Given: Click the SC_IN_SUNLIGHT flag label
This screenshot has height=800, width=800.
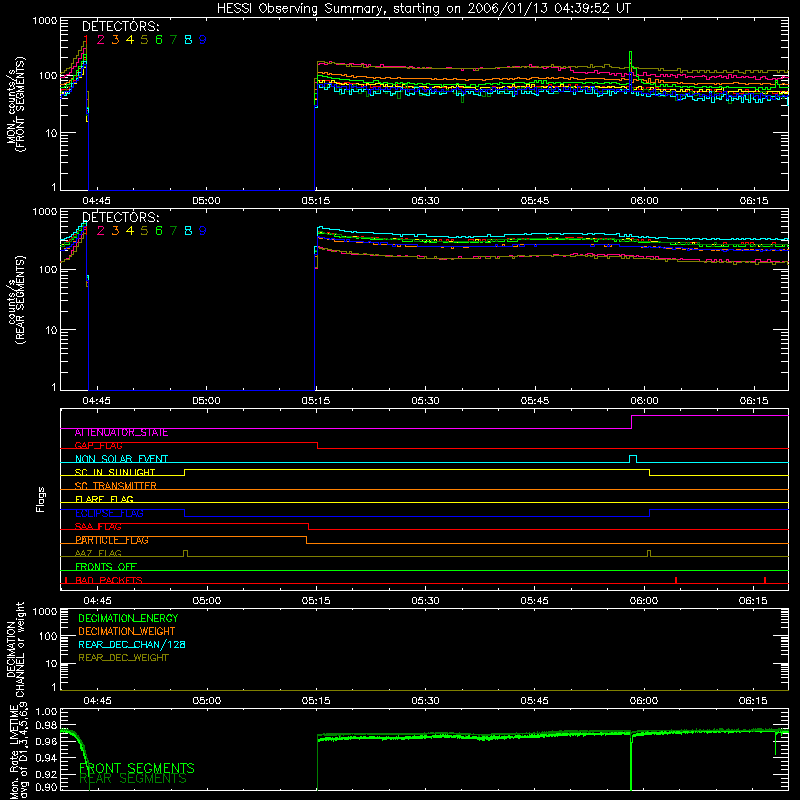Looking at the screenshot, I should point(115,472).
